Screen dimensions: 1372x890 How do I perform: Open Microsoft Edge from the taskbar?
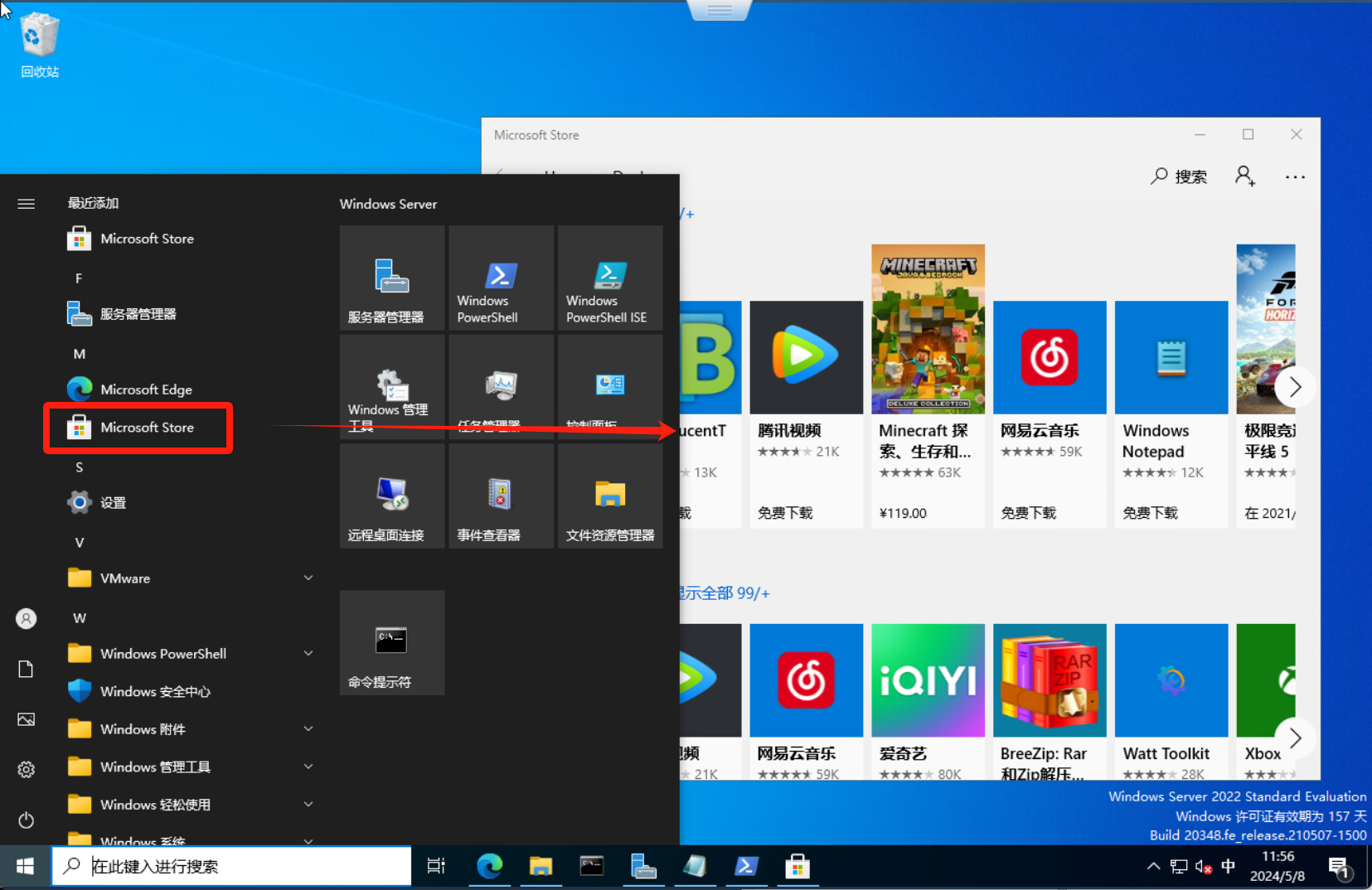tap(489, 867)
